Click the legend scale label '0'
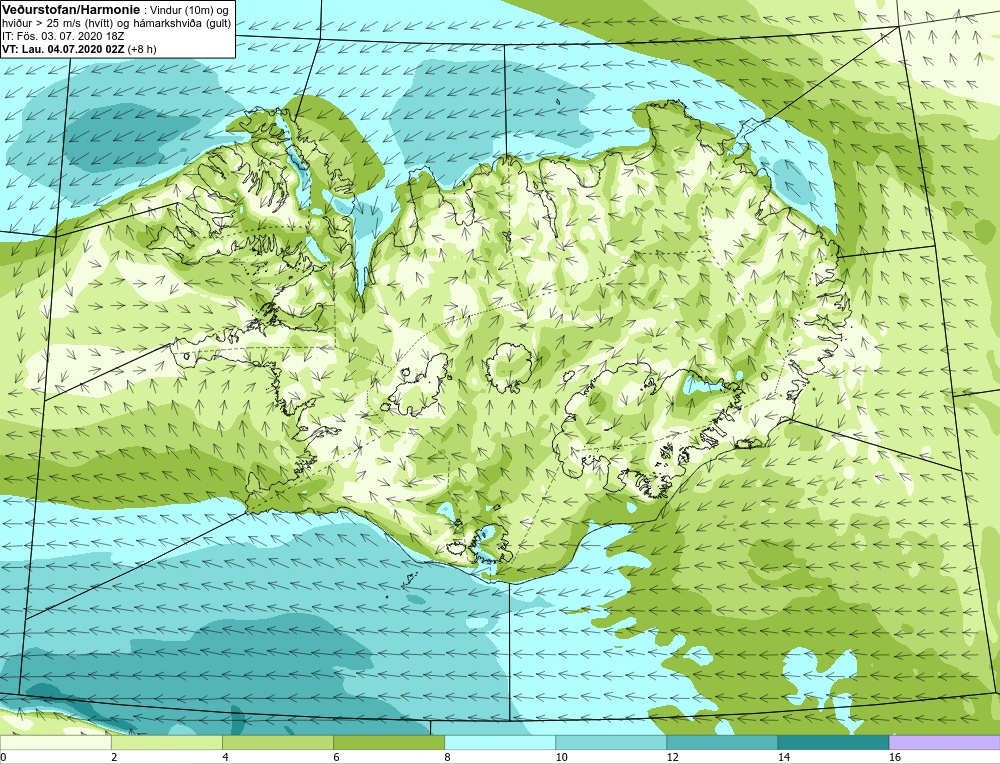Viewport: 1000px width, 764px height. point(3,757)
